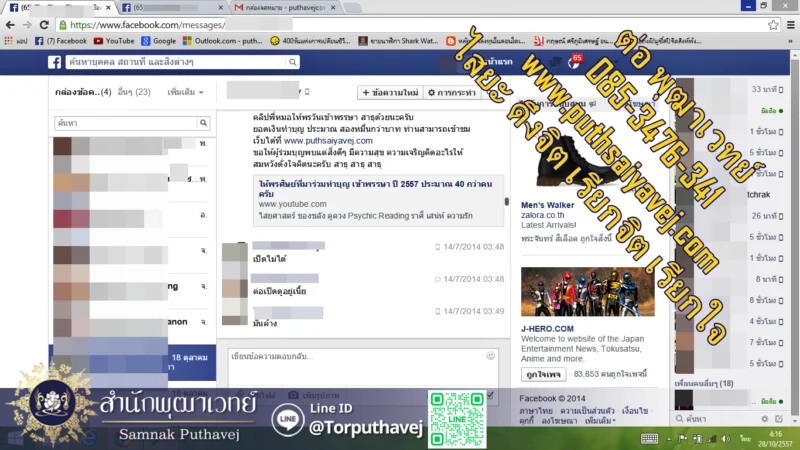Screen dimensions: 800x450
Task: Click the network signal tray icon
Action: 711,439
